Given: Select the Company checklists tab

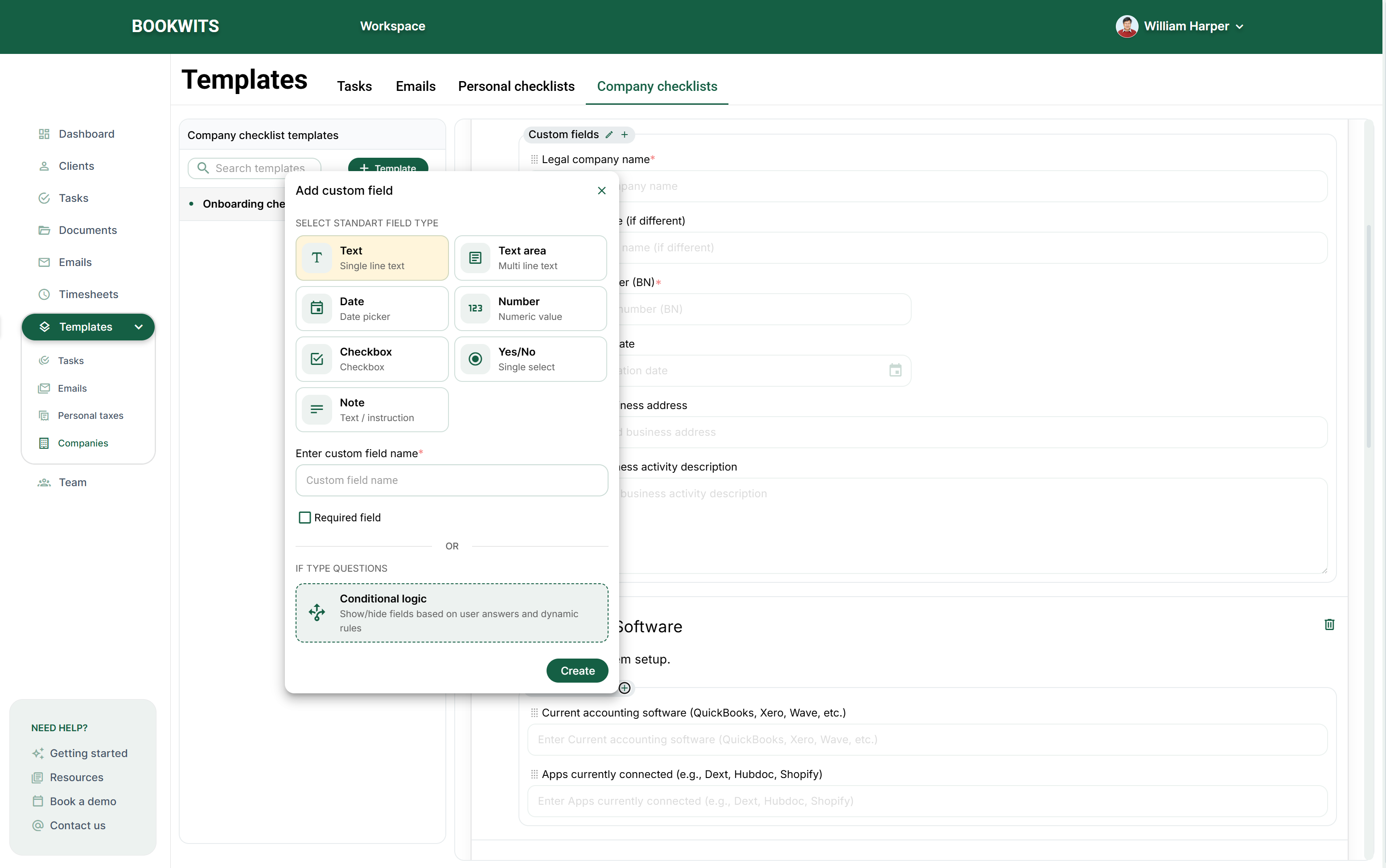Looking at the screenshot, I should (x=657, y=86).
